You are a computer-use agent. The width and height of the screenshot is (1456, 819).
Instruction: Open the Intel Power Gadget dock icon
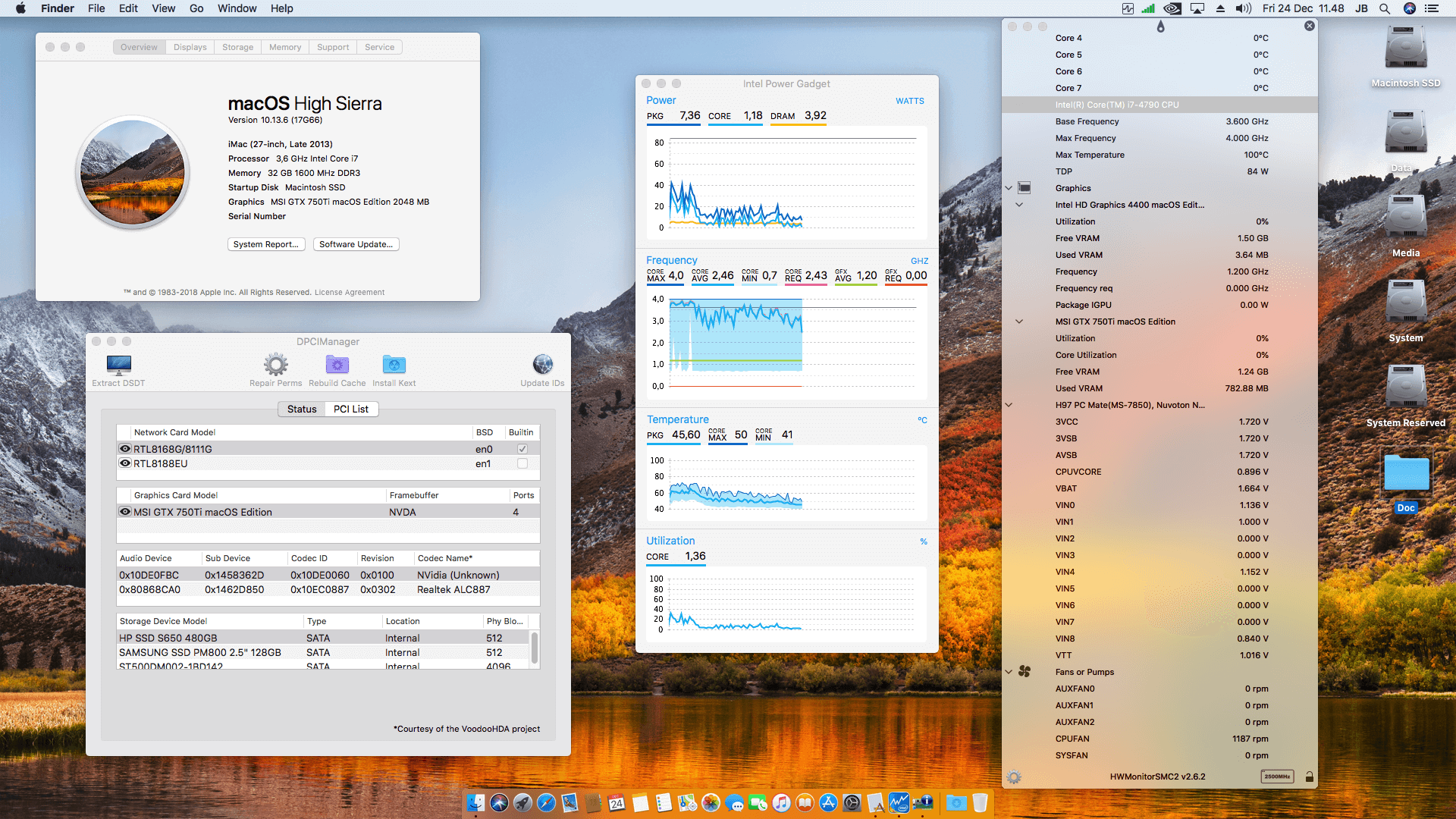pos(899,802)
